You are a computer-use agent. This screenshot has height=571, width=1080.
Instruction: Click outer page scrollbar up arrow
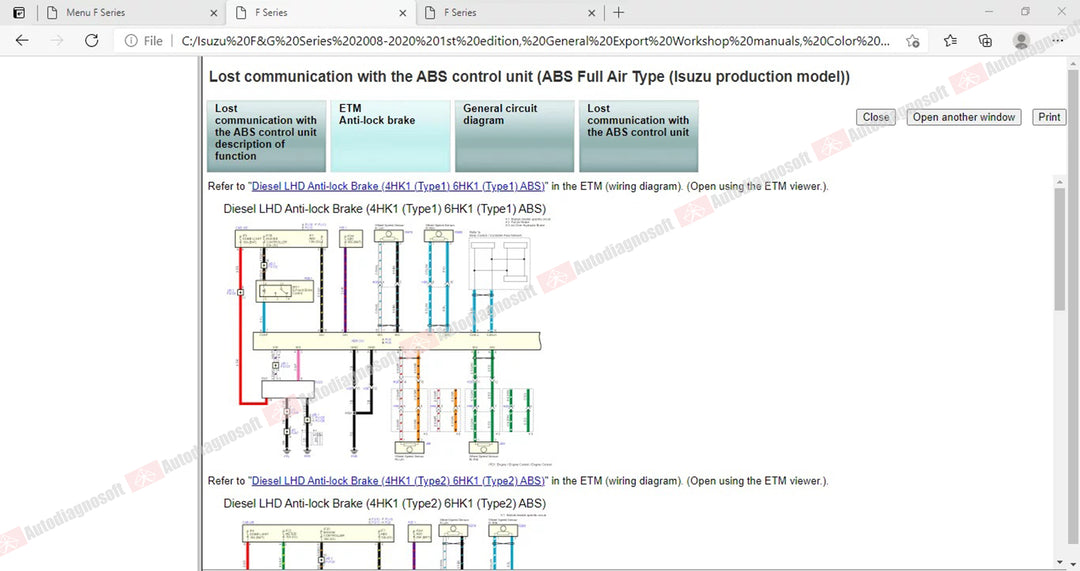pos(1073,64)
